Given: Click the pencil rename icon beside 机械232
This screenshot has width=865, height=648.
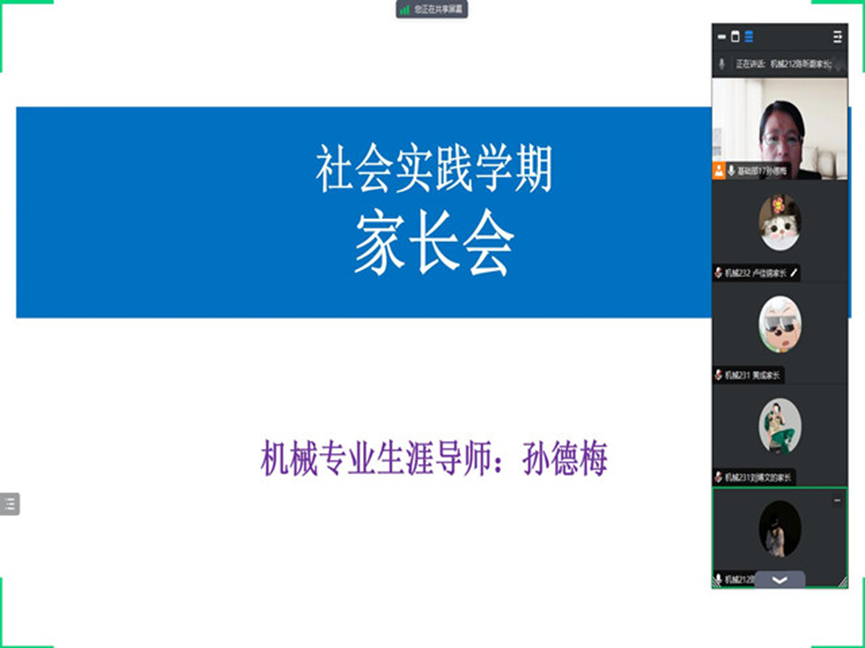Looking at the screenshot, I should click(794, 272).
